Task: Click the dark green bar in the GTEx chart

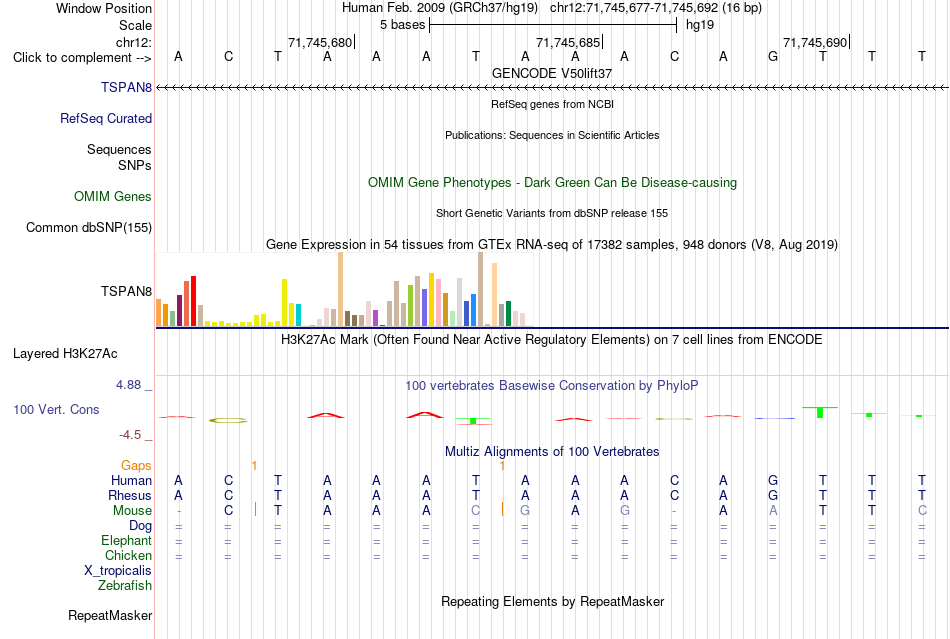Action: click(508, 313)
